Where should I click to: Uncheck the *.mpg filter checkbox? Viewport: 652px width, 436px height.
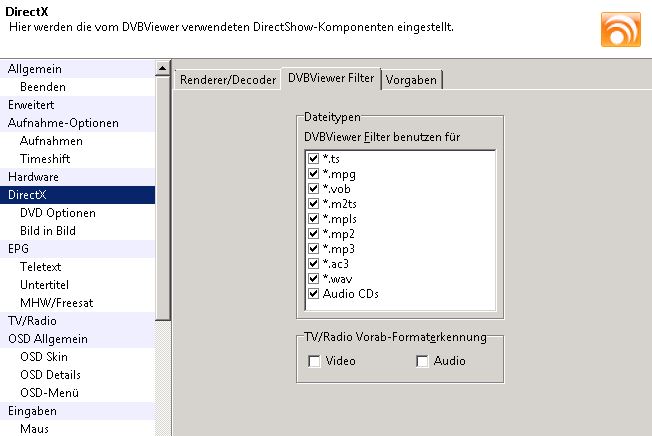(314, 174)
